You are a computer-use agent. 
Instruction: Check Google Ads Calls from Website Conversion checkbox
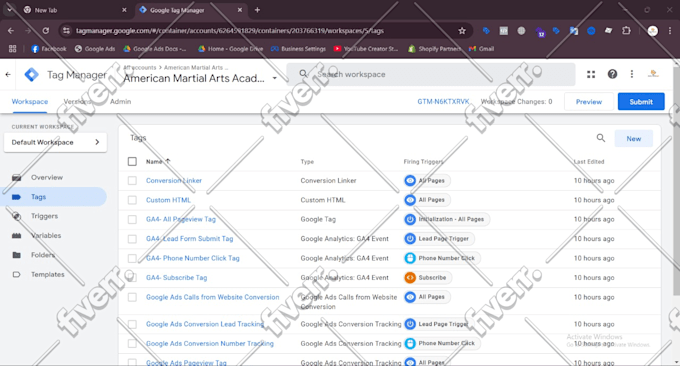pyautogui.click(x=132, y=297)
